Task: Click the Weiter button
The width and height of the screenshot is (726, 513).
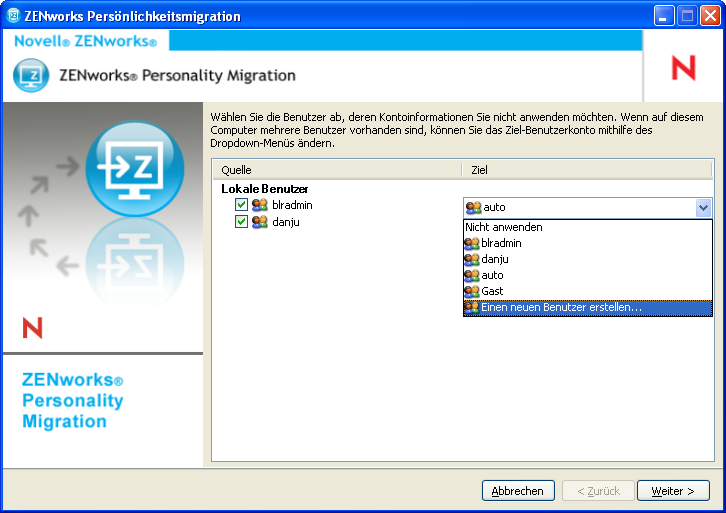Action: pos(673,491)
